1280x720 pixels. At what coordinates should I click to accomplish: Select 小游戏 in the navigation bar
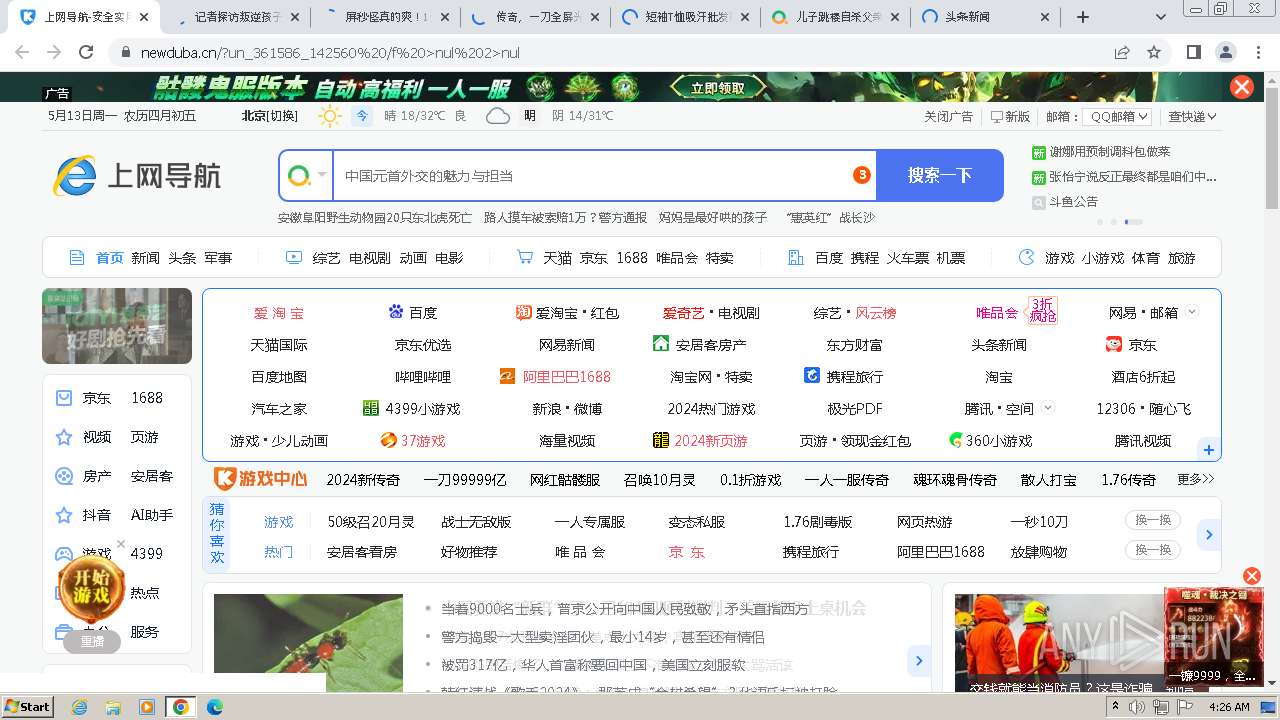coord(1102,257)
